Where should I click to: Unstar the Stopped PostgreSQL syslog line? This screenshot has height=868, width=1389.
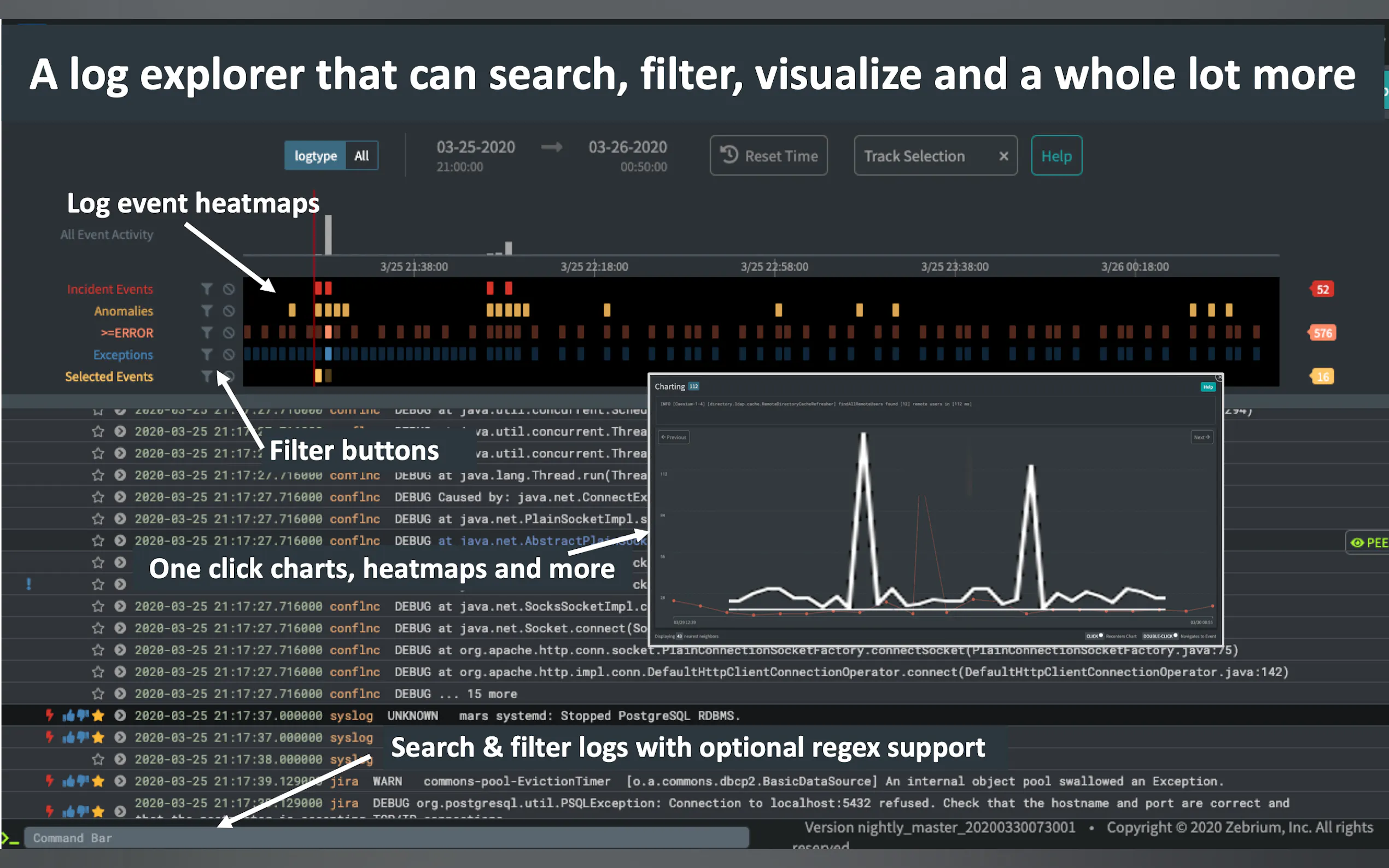pos(98,715)
